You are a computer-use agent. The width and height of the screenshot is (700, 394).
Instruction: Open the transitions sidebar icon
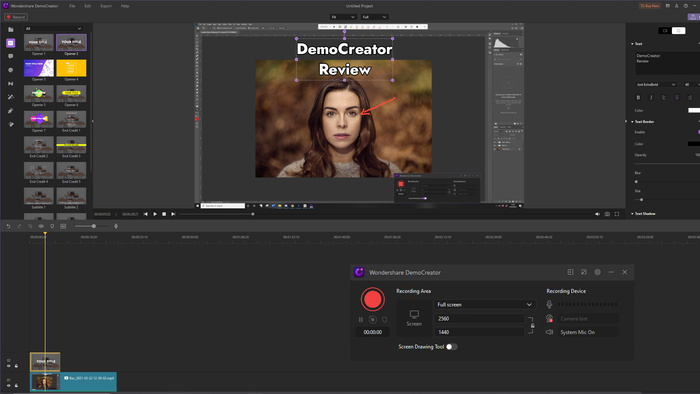coord(11,83)
